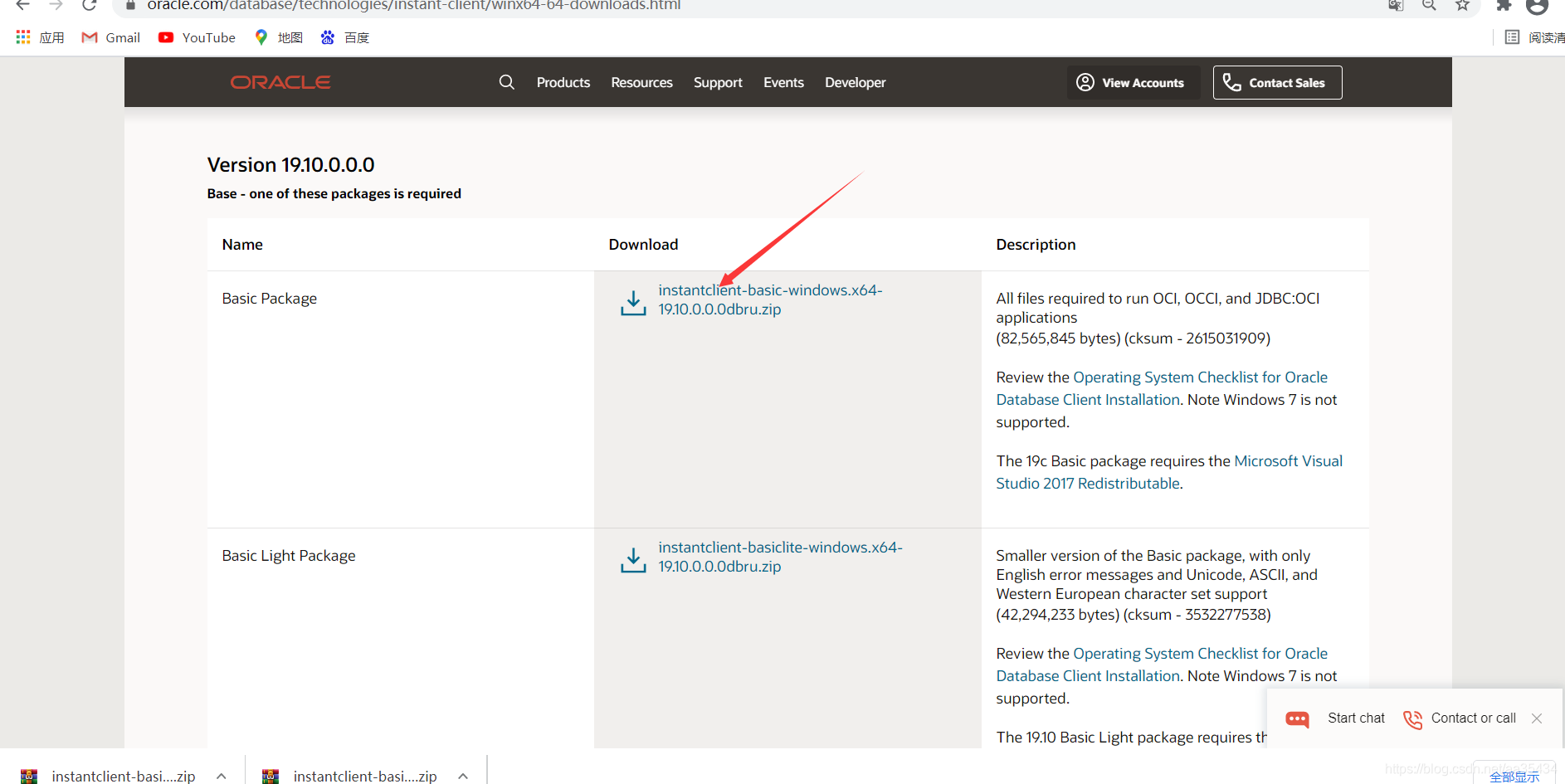The width and height of the screenshot is (1565, 784).
Task: Click download icon for Basic Light Package
Action: [633, 560]
